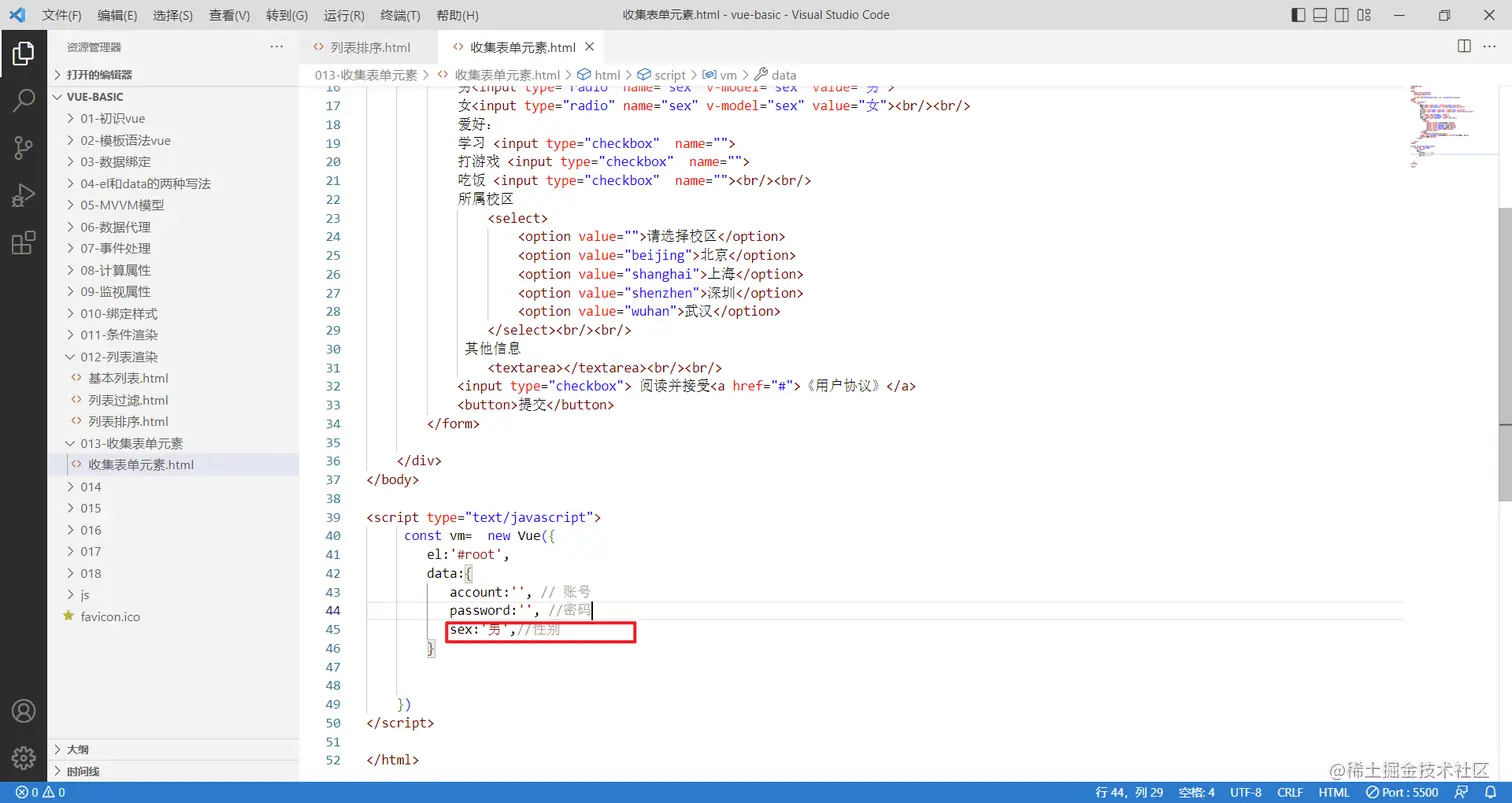
Task: Open the 文件(F) menu
Action: tap(62, 15)
